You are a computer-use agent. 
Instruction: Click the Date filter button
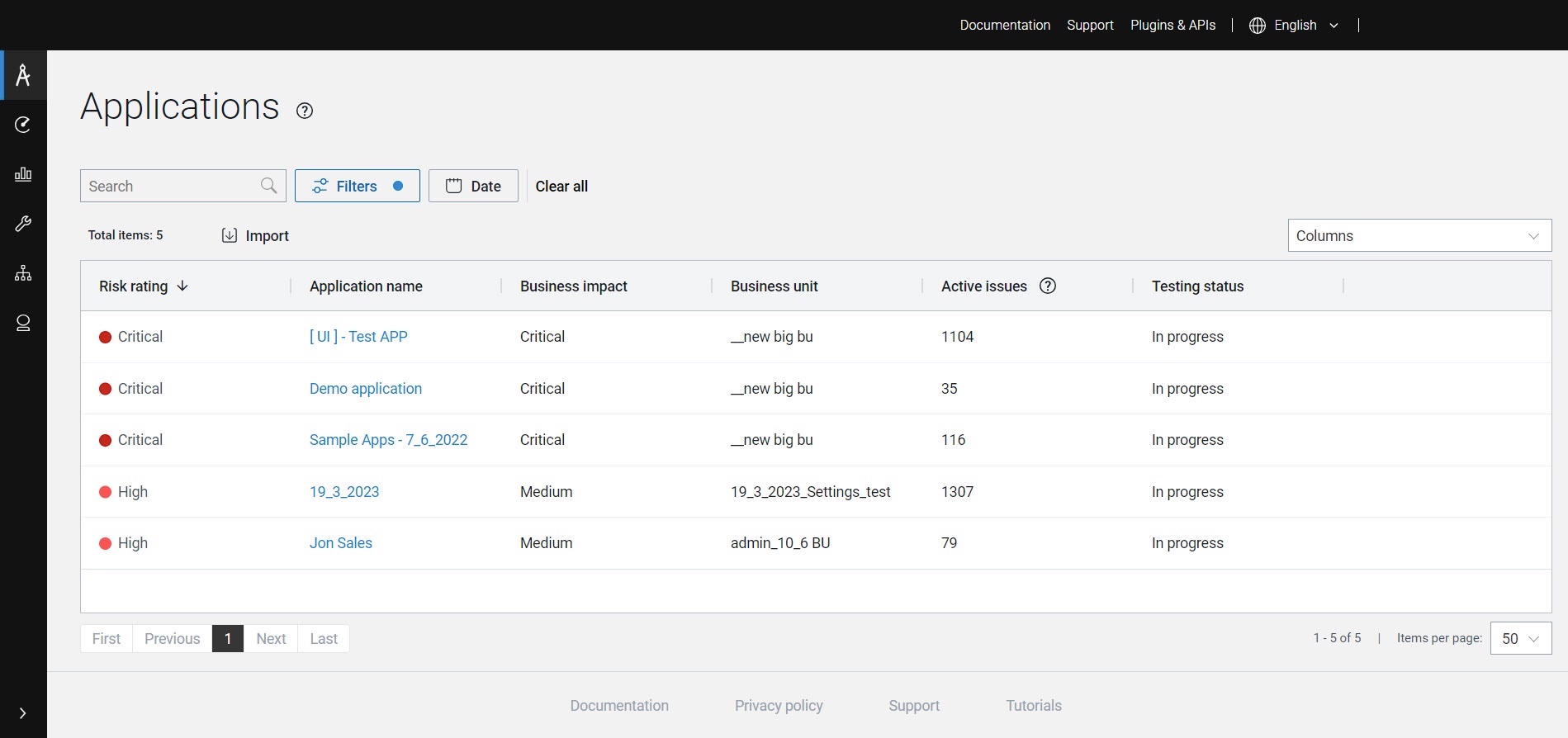pos(473,187)
